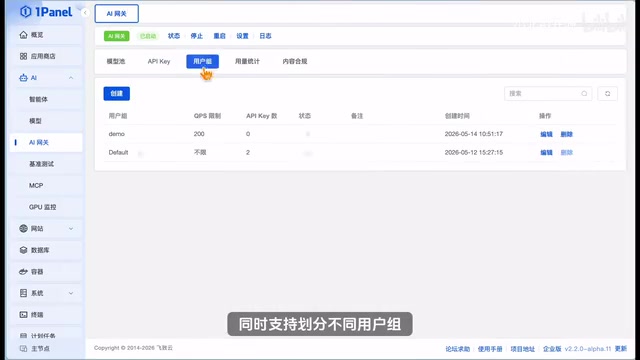640x360 pixels.
Task: Open gateway 日志 link
Action: (265, 36)
